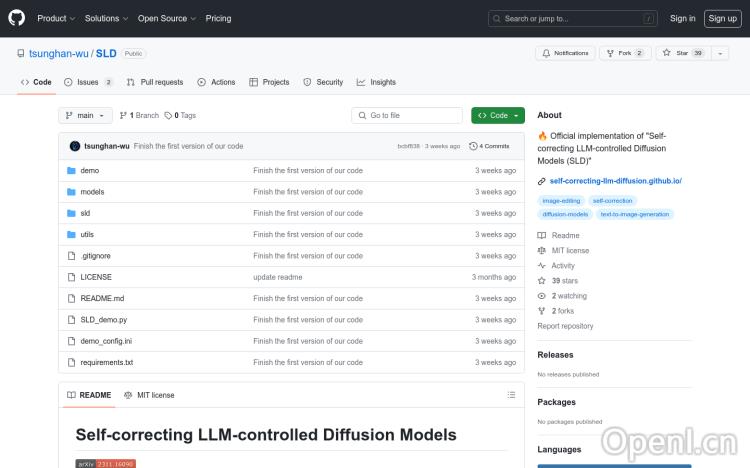Click the Search or jump to field
This screenshot has width=750, height=468.
tap(573, 19)
